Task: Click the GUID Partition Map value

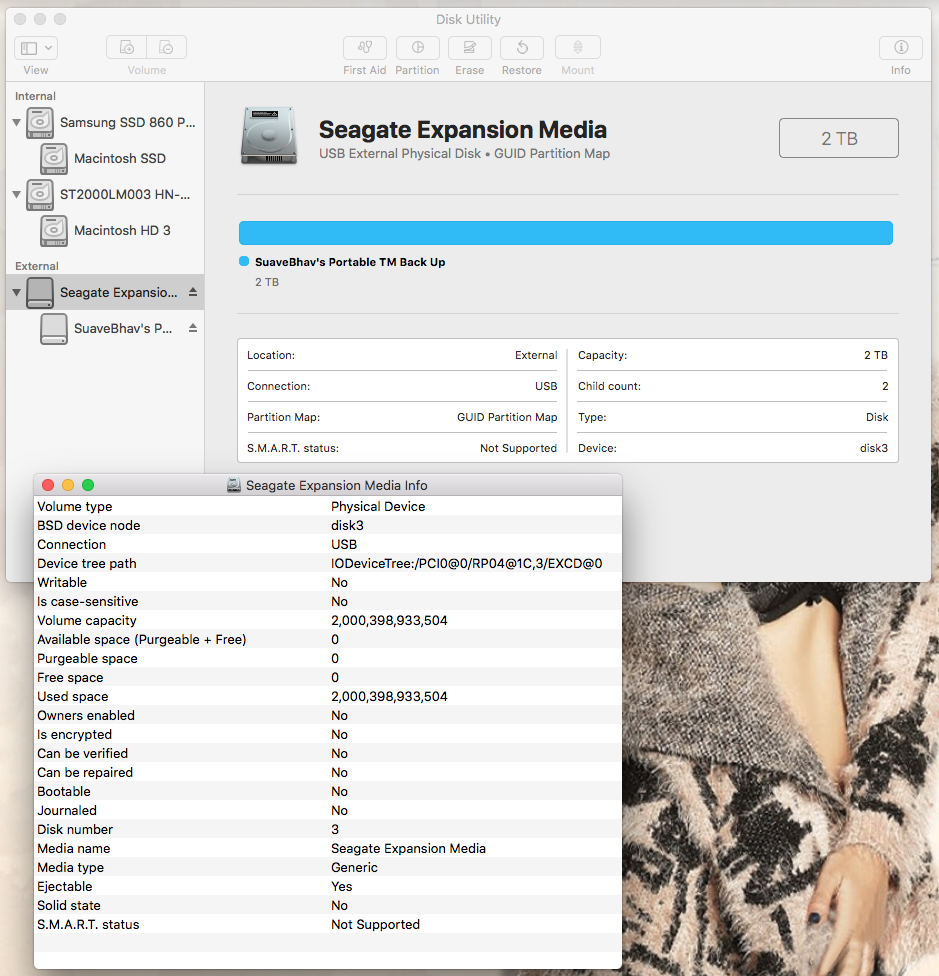Action: (507, 417)
